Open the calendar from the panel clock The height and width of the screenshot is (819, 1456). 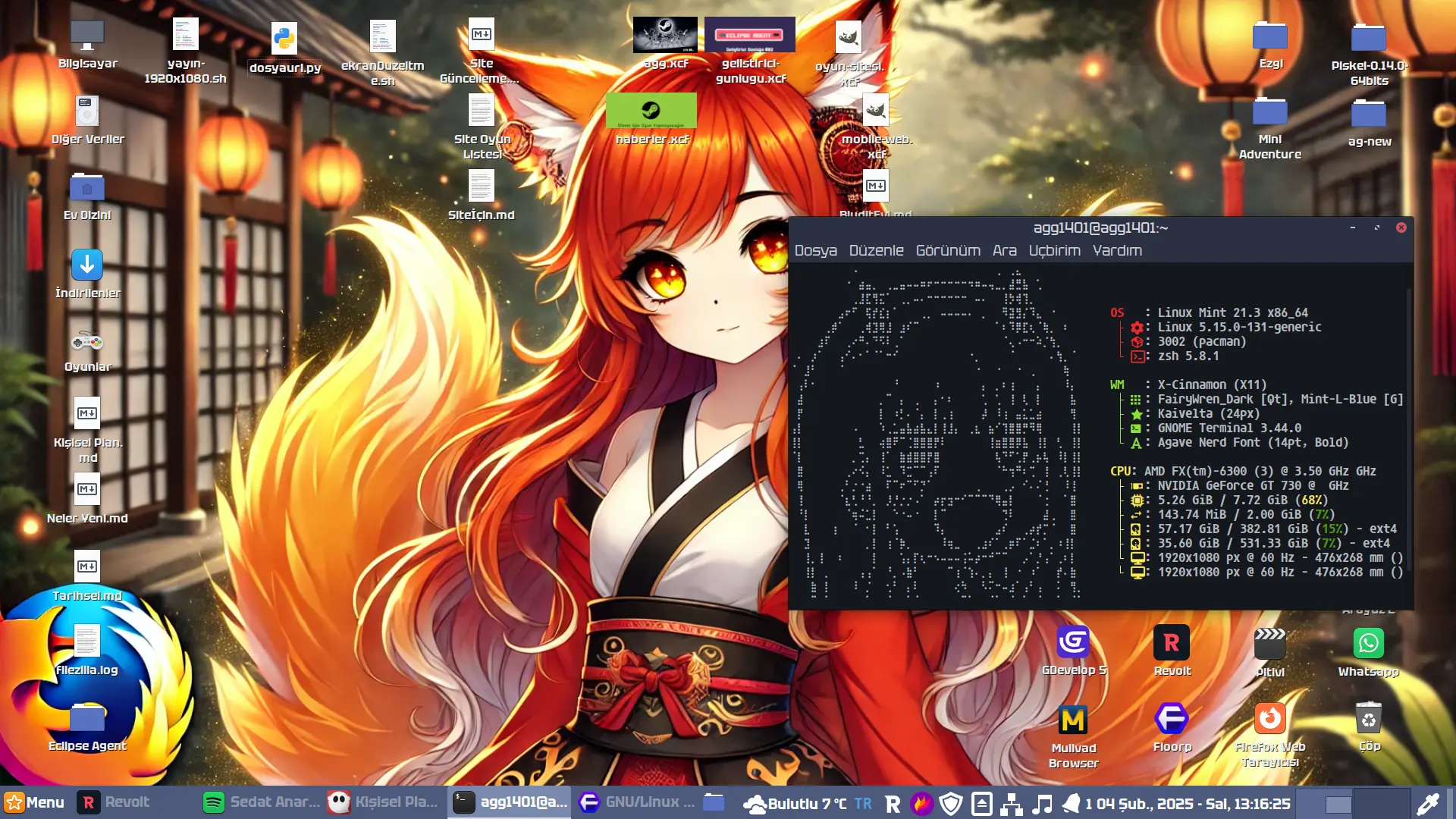coord(1193,804)
